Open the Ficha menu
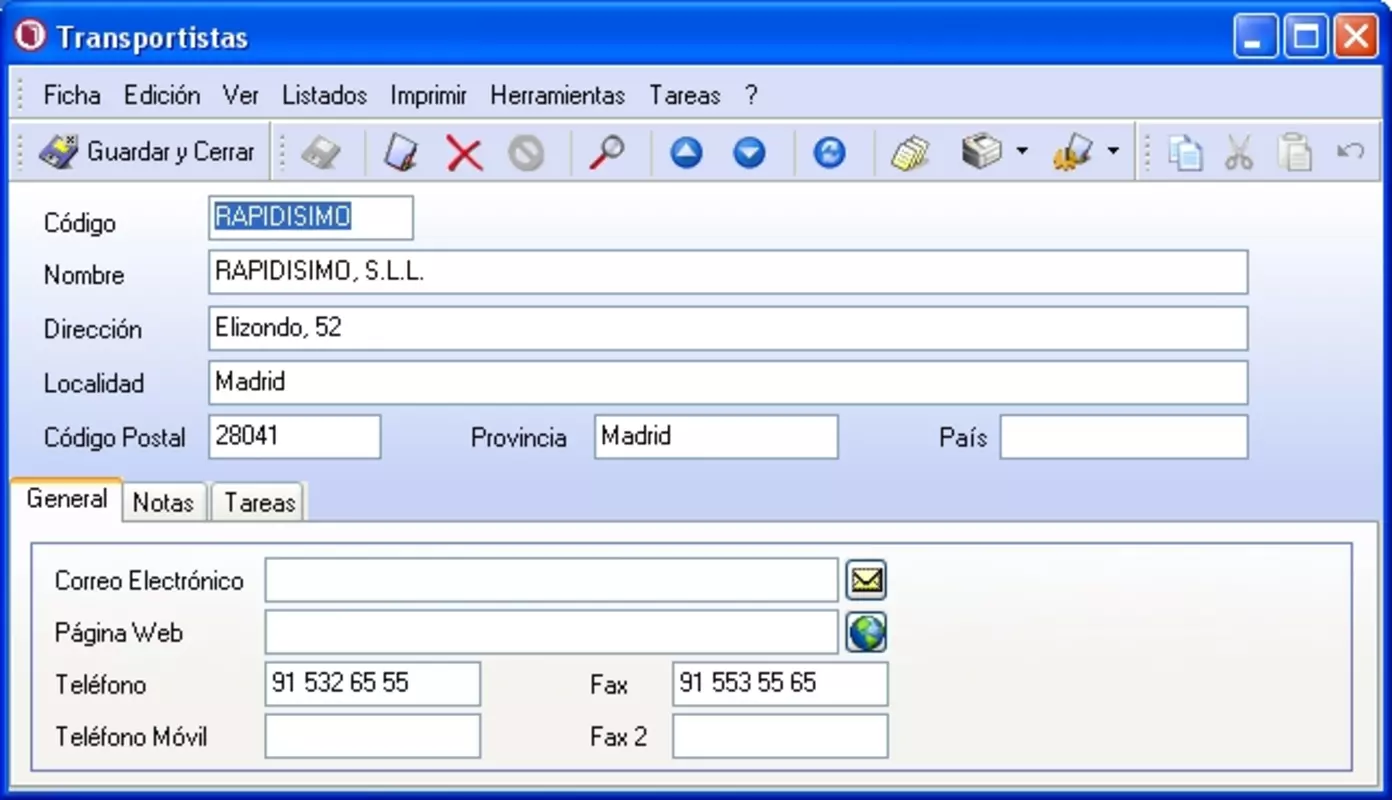 pyautogui.click(x=72, y=95)
